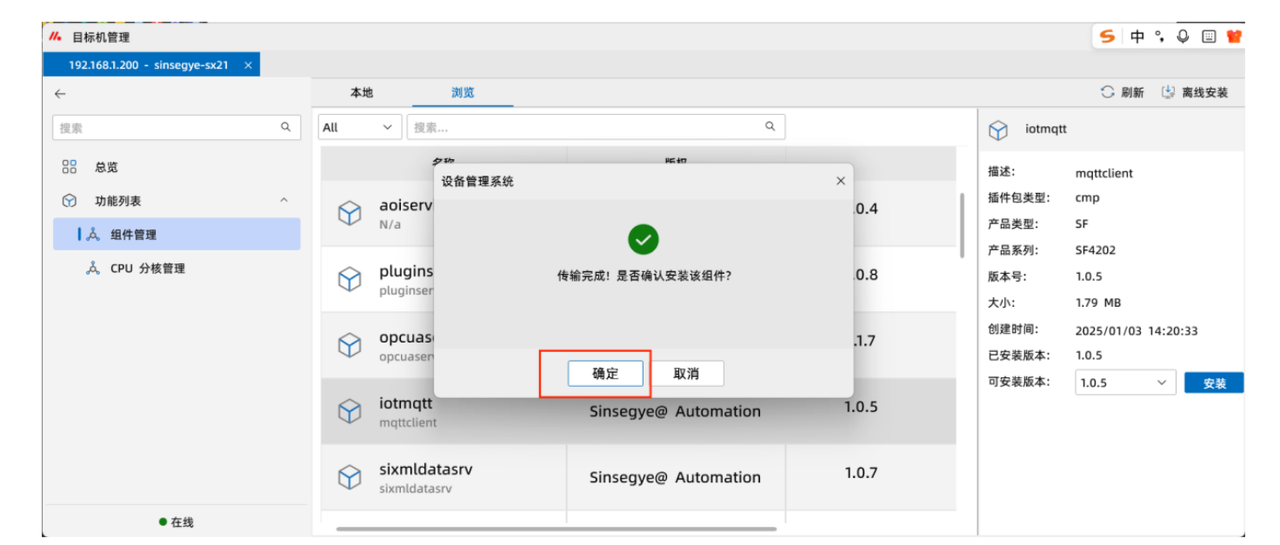This screenshot has width=1280, height=545.
Task: Click the microphone icon in input toolbar
Action: (x=1183, y=36)
